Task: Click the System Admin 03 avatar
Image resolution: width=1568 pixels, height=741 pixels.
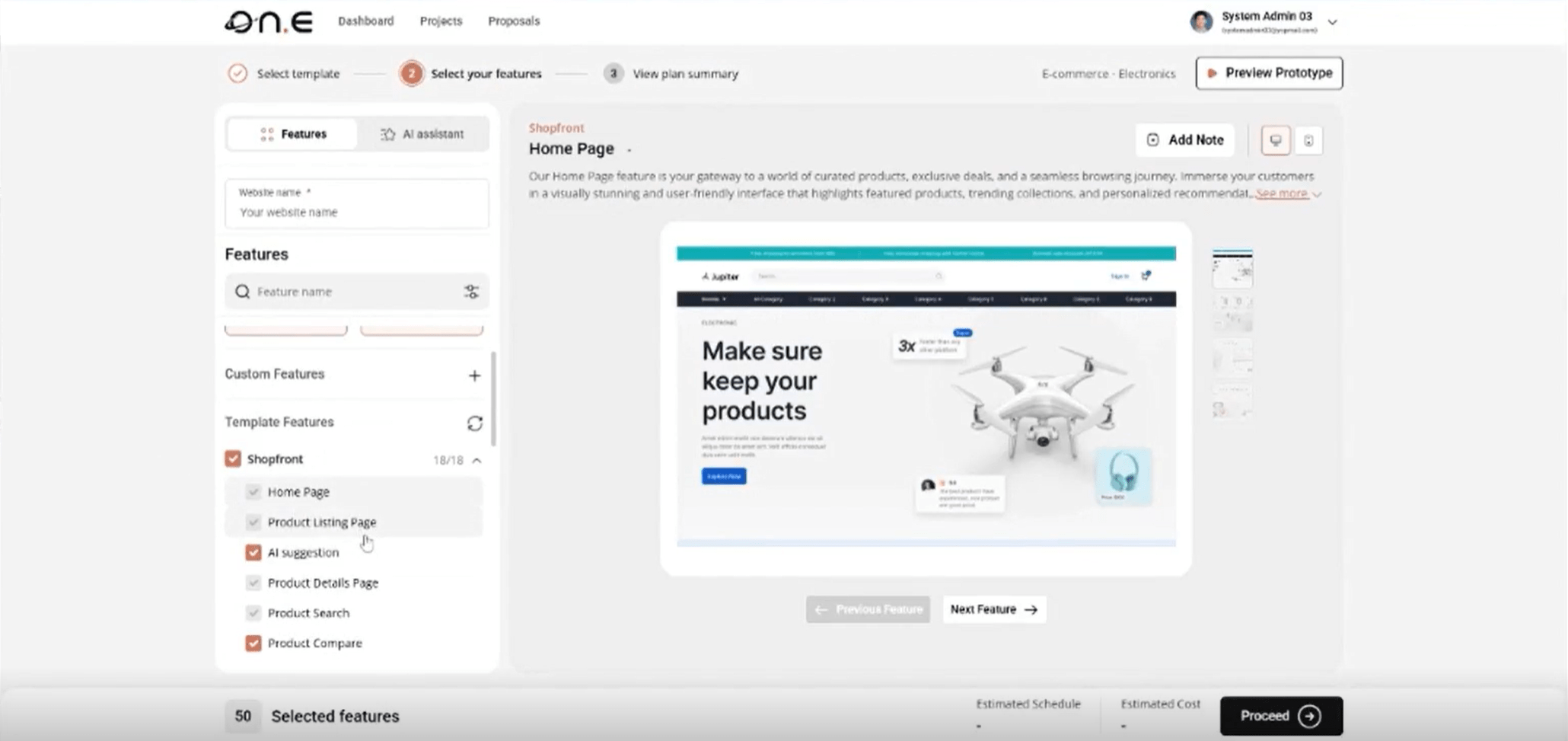Action: pyautogui.click(x=1201, y=21)
